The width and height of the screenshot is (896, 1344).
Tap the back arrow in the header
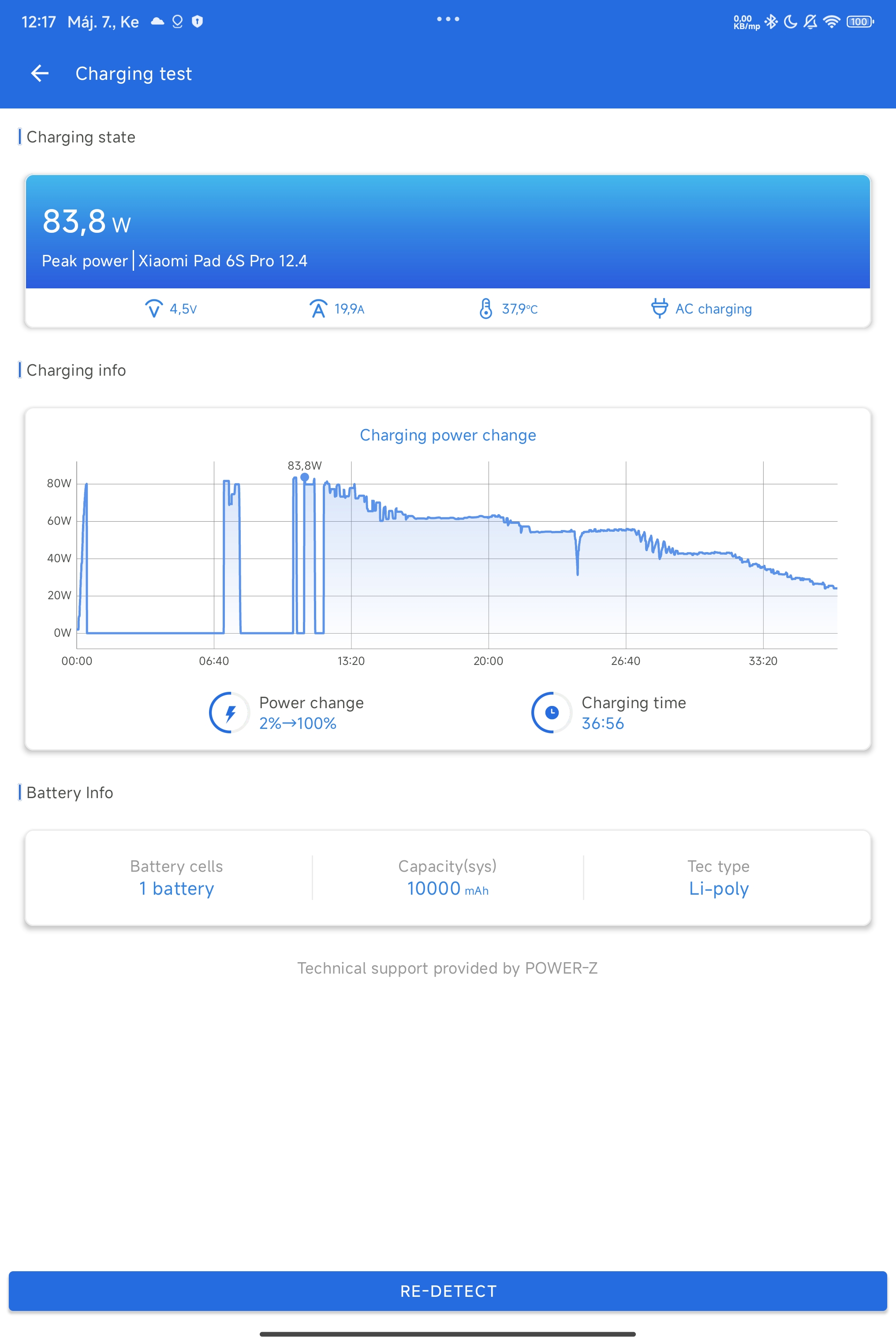[39, 73]
